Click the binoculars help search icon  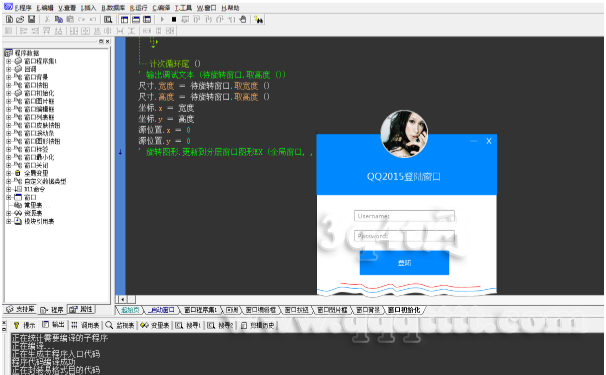(259, 19)
